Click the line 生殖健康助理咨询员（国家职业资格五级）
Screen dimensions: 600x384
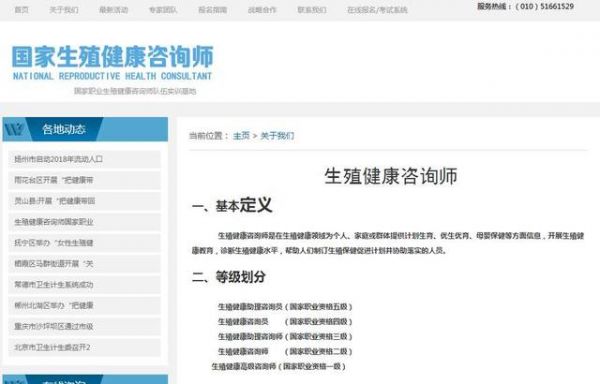click(285, 307)
